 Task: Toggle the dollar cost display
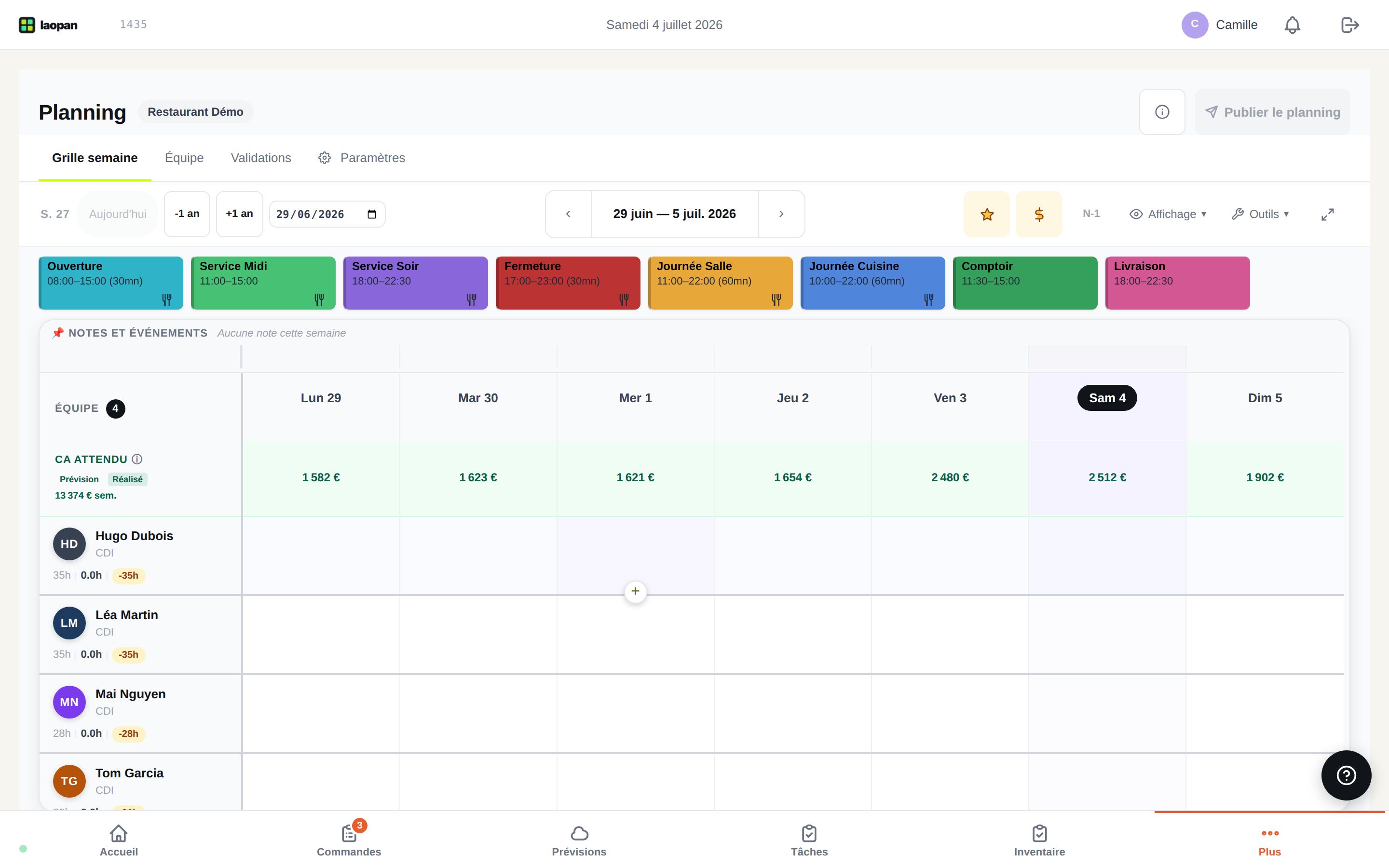(x=1039, y=214)
